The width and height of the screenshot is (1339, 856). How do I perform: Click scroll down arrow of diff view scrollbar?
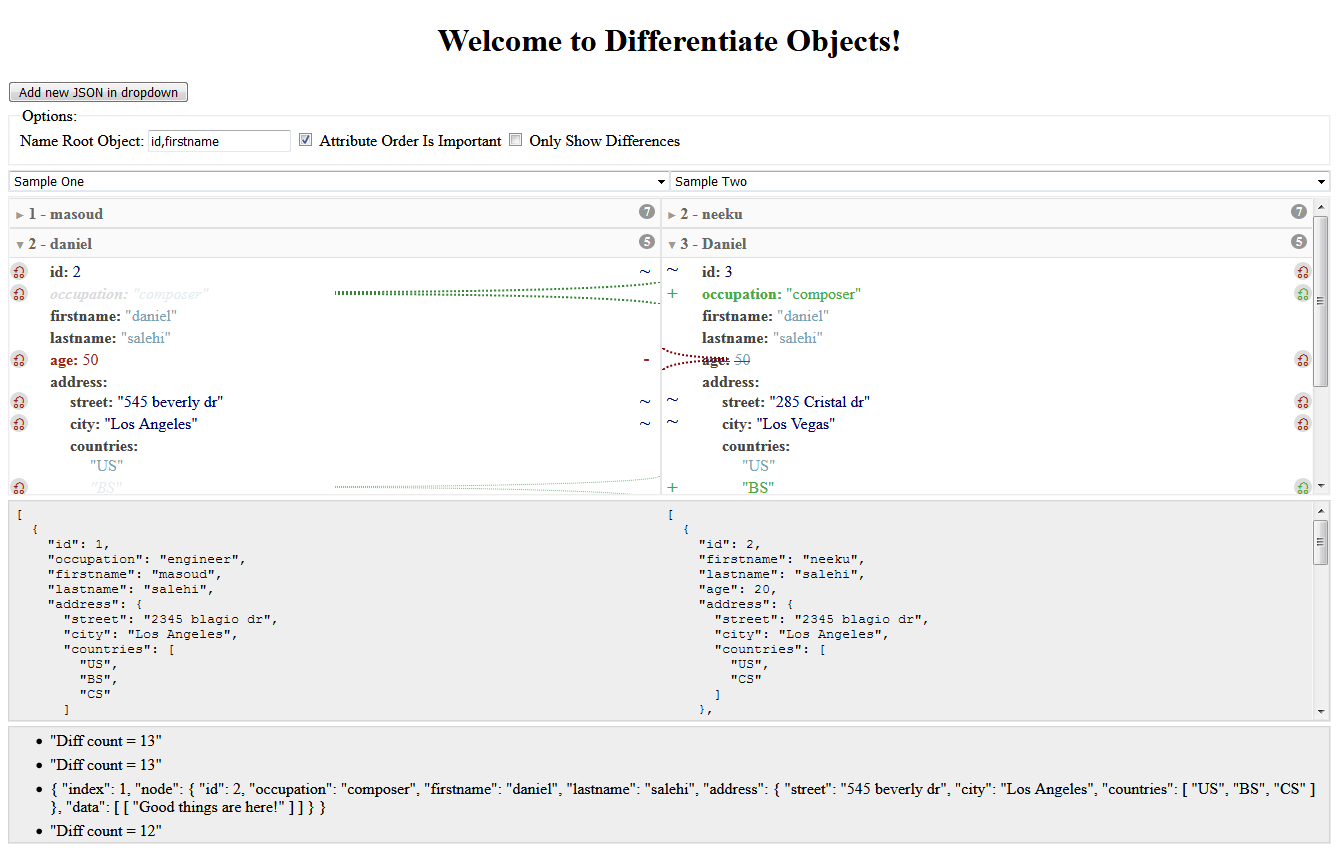coord(1321,485)
